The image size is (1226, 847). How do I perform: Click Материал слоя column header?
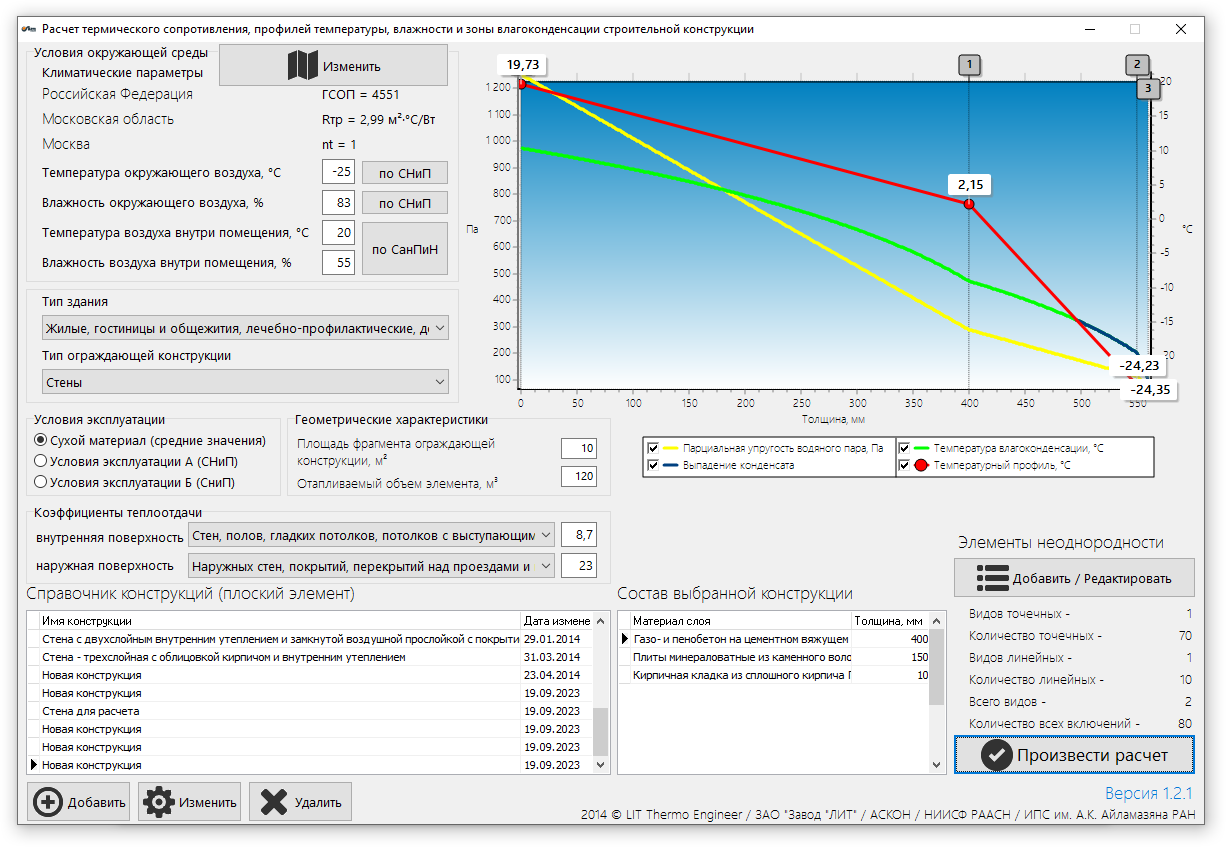[x=740, y=621]
